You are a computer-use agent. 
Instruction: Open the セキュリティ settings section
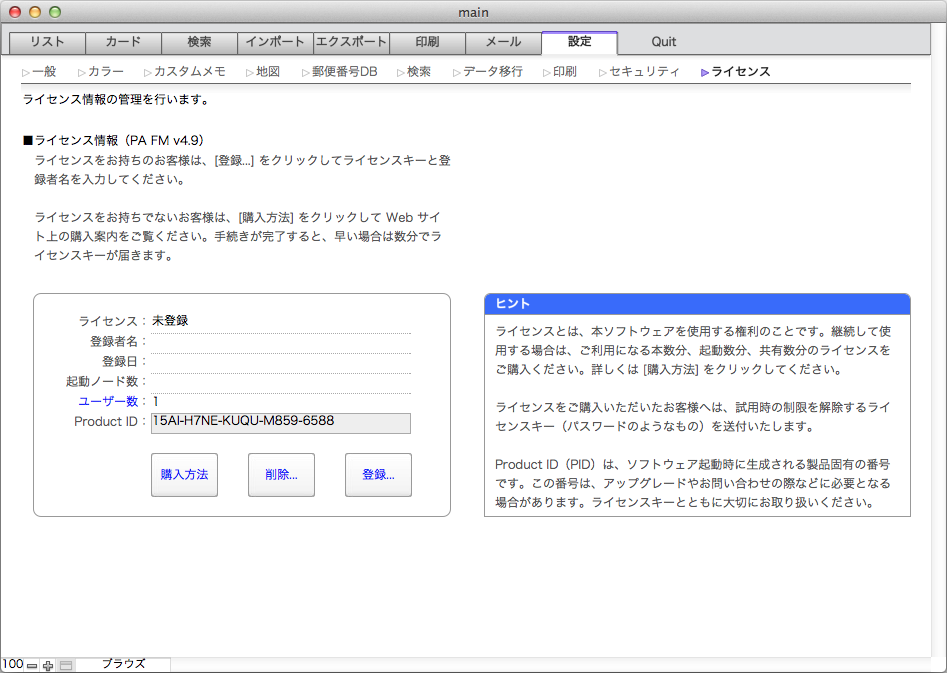point(639,72)
